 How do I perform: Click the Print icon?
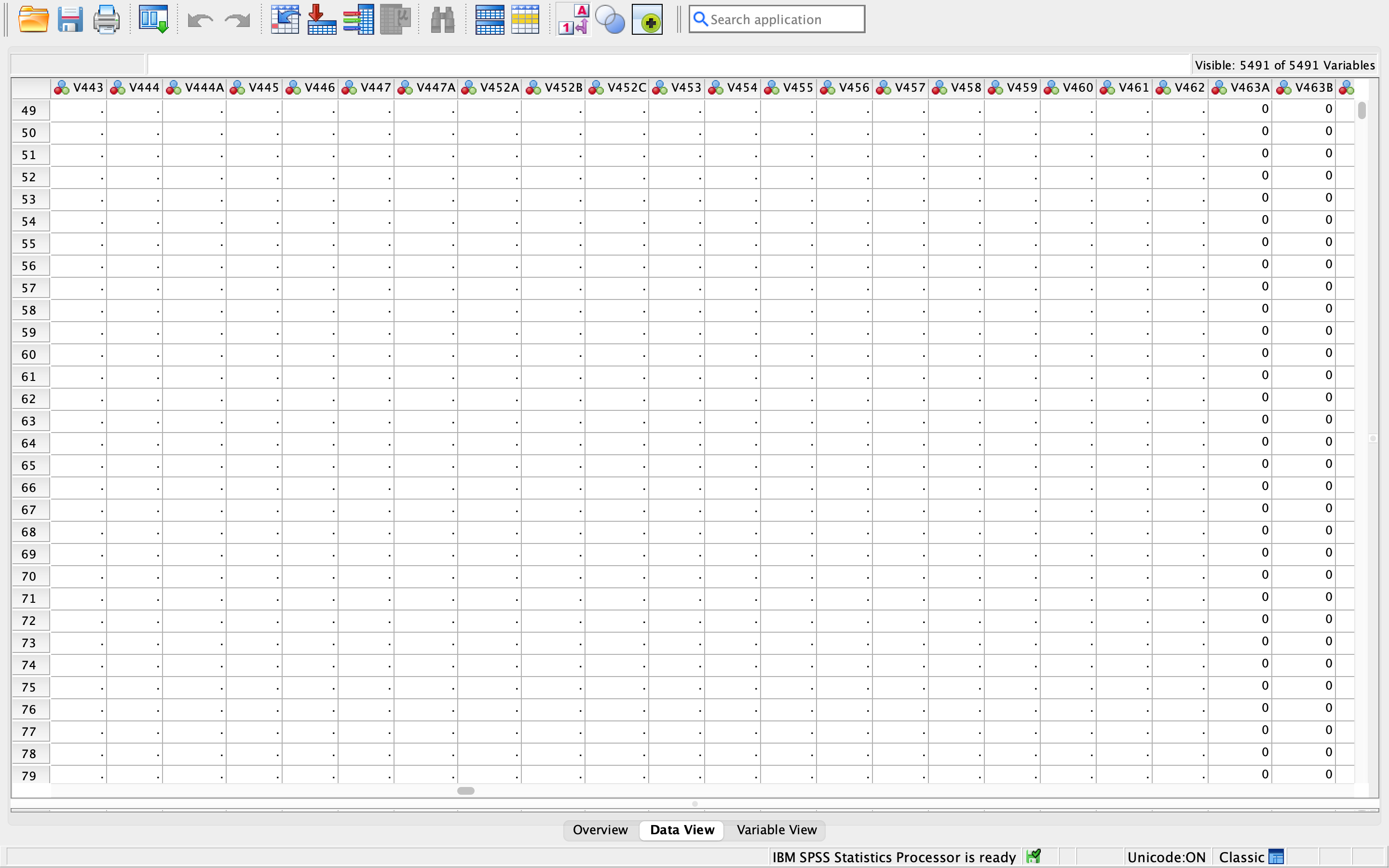coord(106,19)
